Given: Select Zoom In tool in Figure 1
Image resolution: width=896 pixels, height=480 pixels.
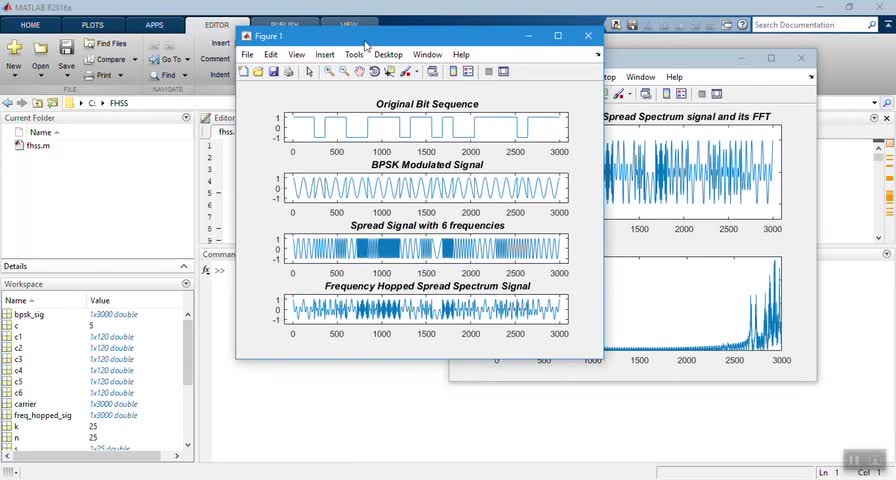Looking at the screenshot, I should coord(329,71).
